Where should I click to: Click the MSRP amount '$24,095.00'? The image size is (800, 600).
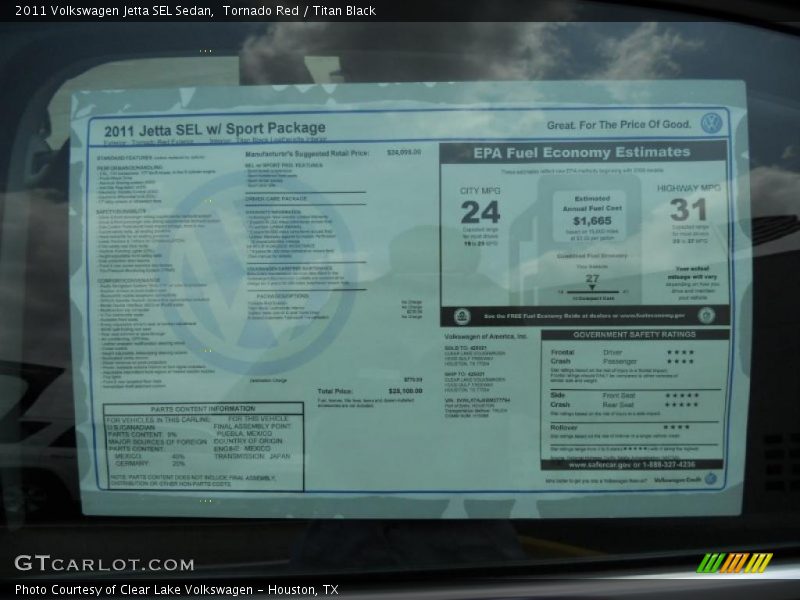404,152
